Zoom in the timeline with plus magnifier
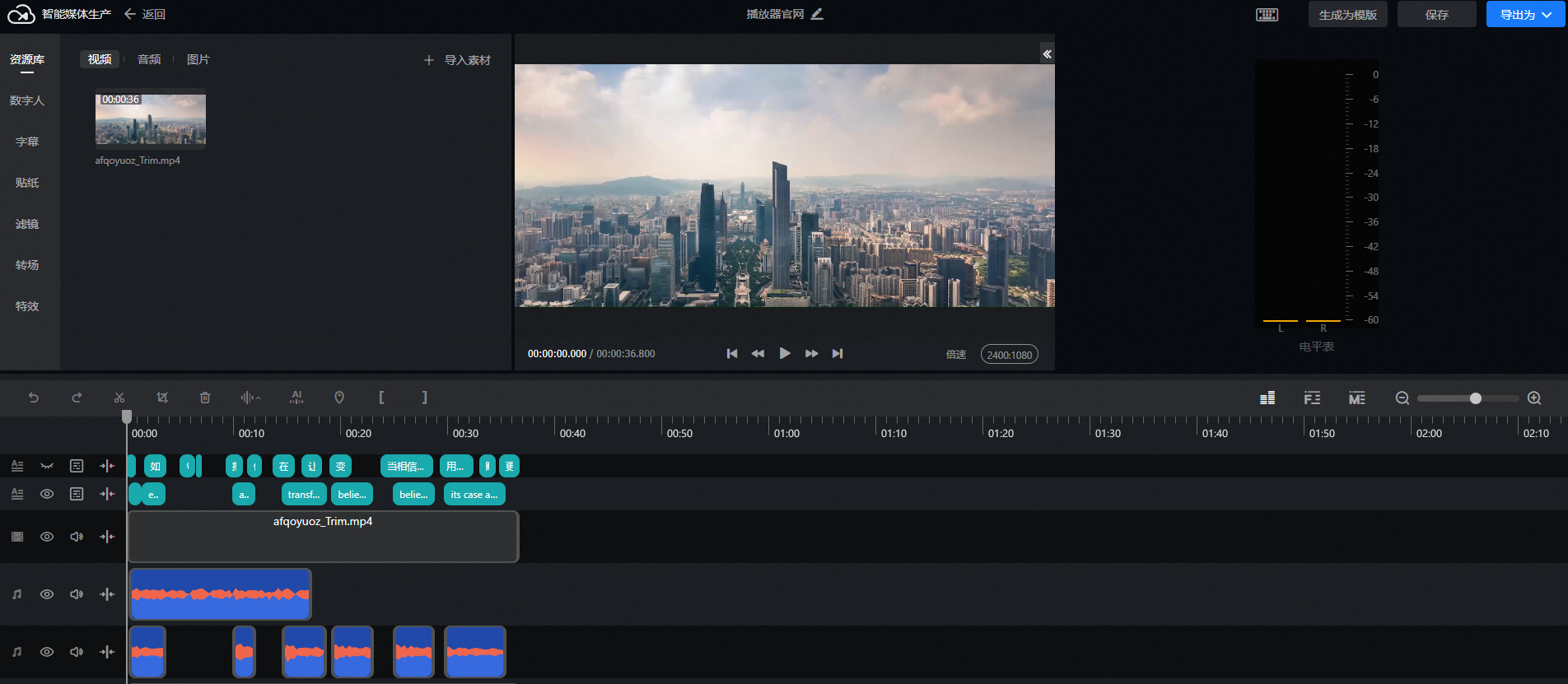Screen dimensions: 1568x684 click(x=1534, y=398)
